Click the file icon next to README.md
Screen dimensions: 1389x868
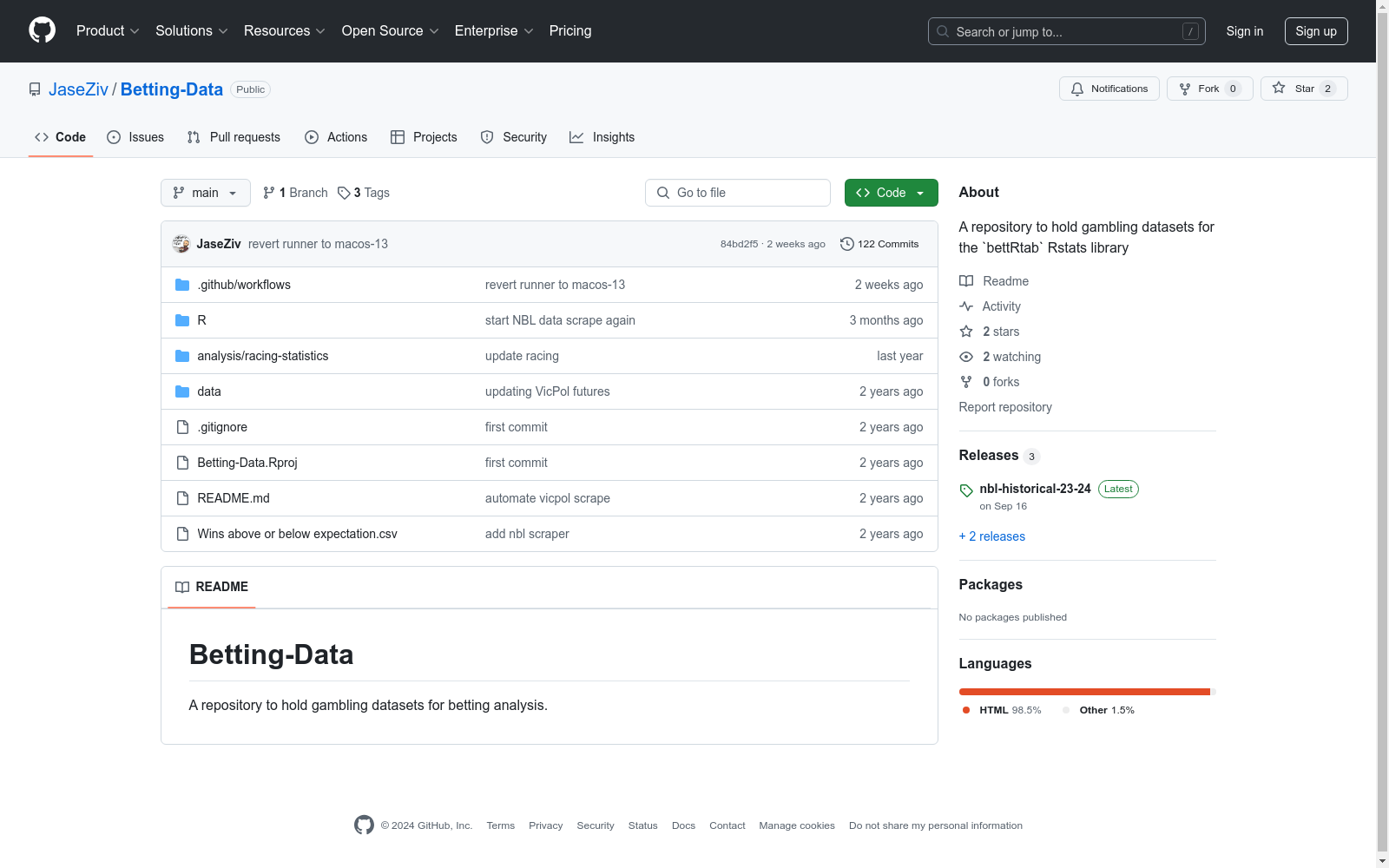[x=182, y=498]
